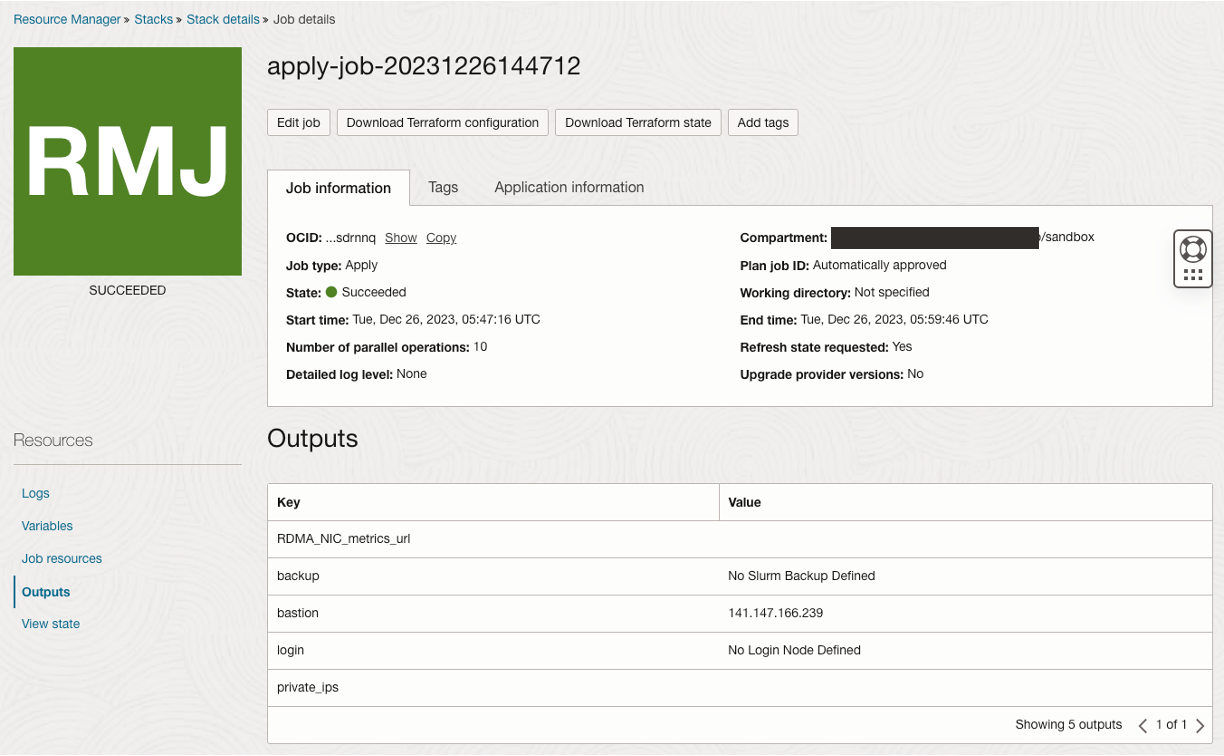Click the Add tags button
The width and height of the screenshot is (1224, 756).
(763, 122)
